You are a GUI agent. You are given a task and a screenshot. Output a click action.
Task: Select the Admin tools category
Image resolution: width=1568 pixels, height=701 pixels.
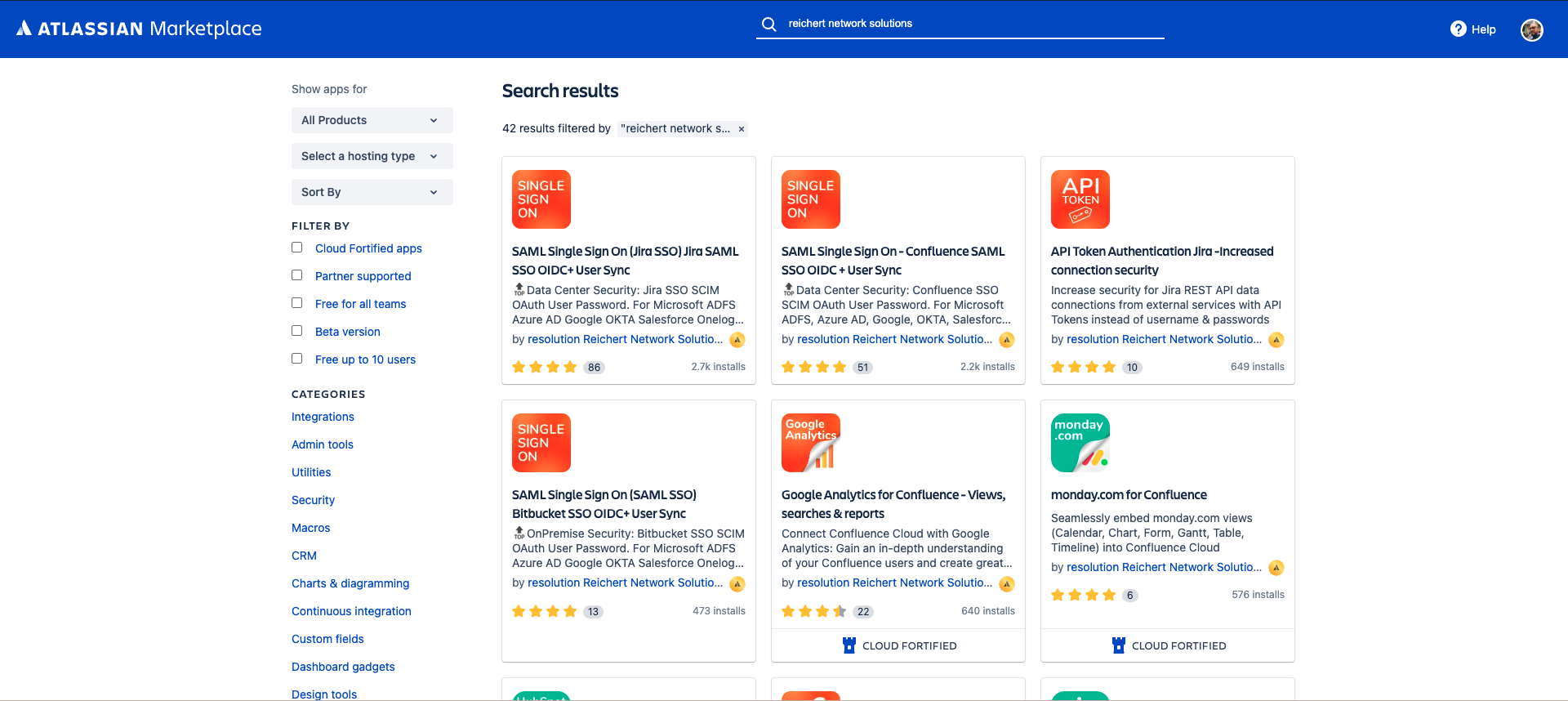tap(323, 444)
